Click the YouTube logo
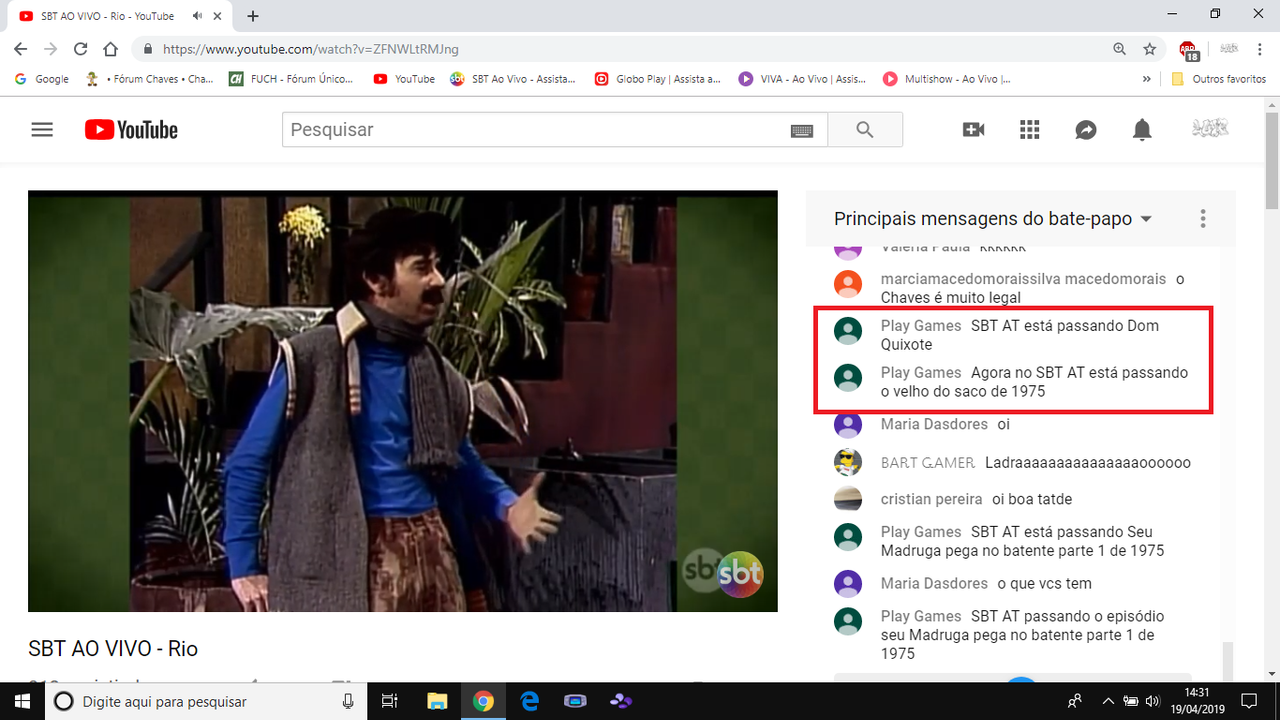Image resolution: width=1280 pixels, height=720 pixels. pos(131,129)
